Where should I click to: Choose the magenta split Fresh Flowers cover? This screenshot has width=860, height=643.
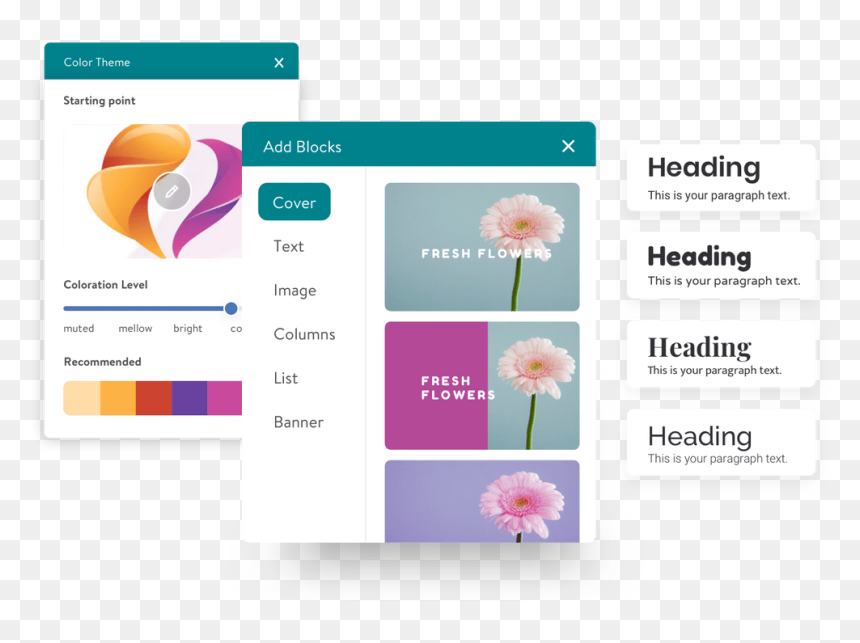coord(482,386)
